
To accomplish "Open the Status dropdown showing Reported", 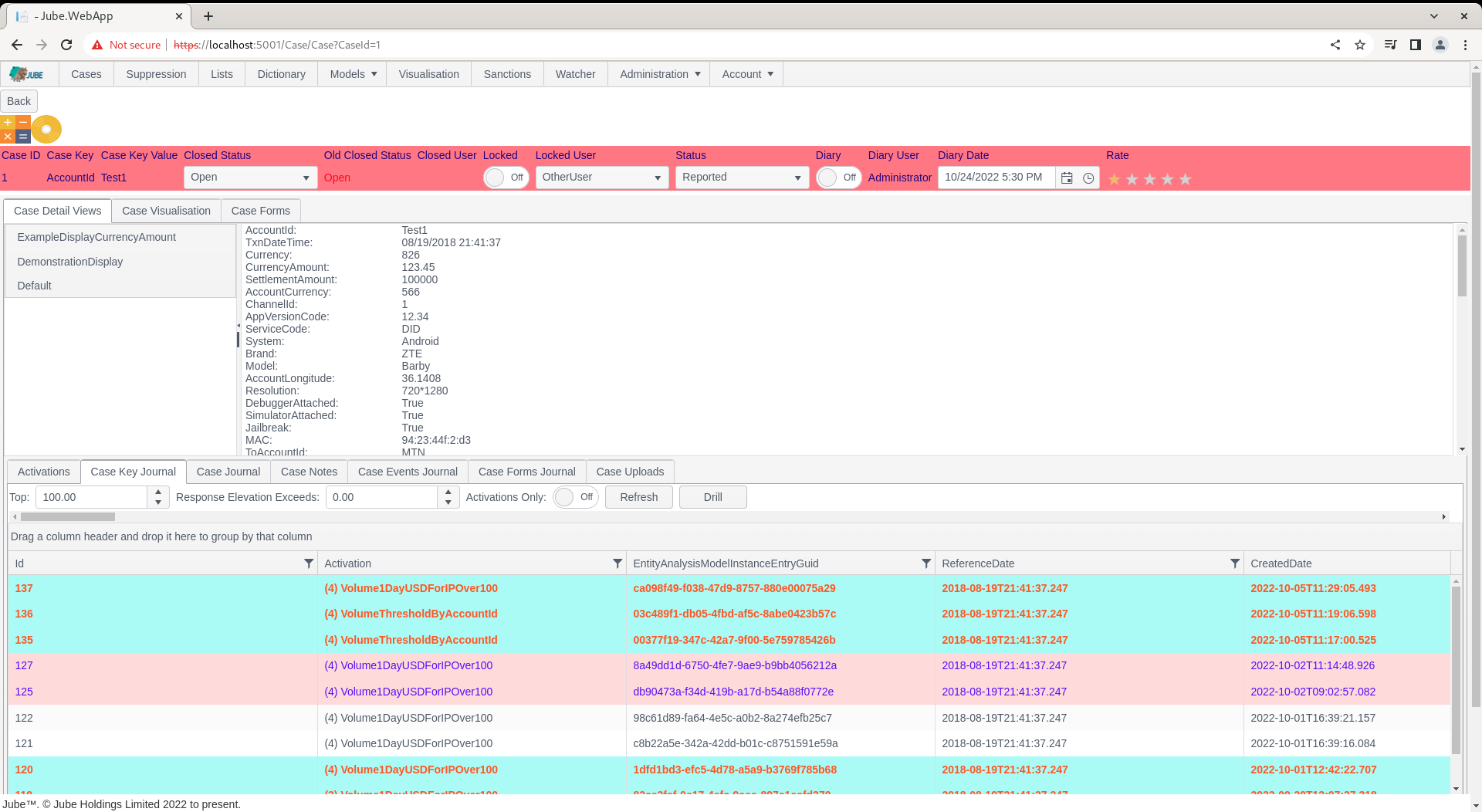I will (743, 178).
